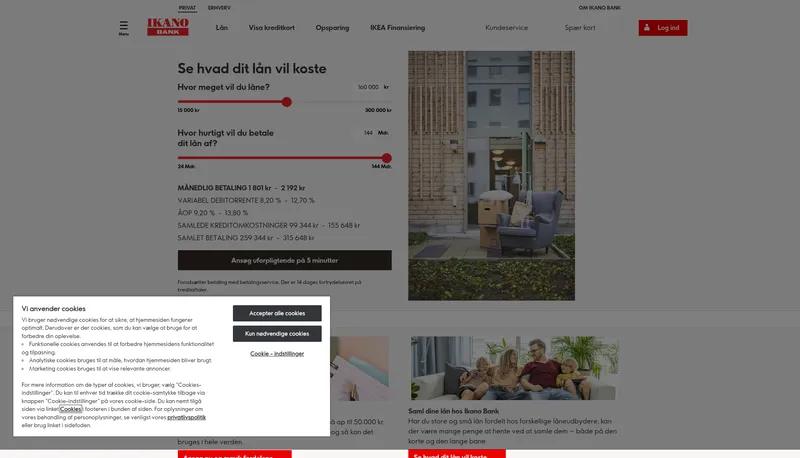The image size is (800, 458).
Task: Click the Vi anvender cookies heading
Action: coord(54,309)
